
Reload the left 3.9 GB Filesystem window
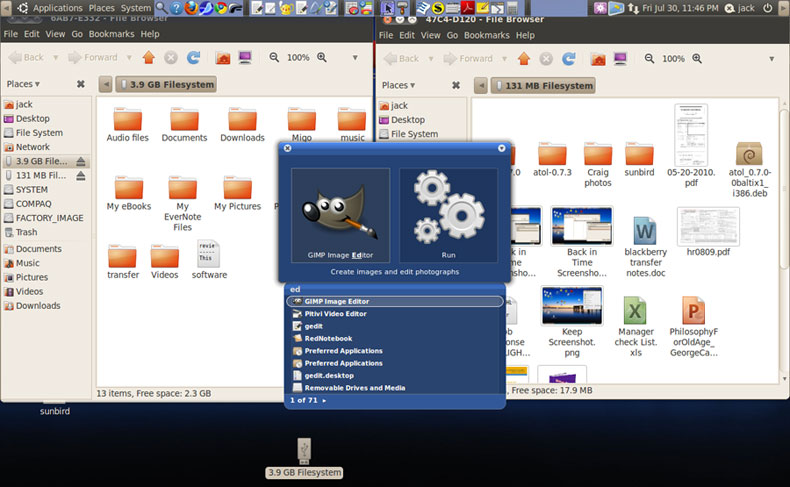[193, 57]
